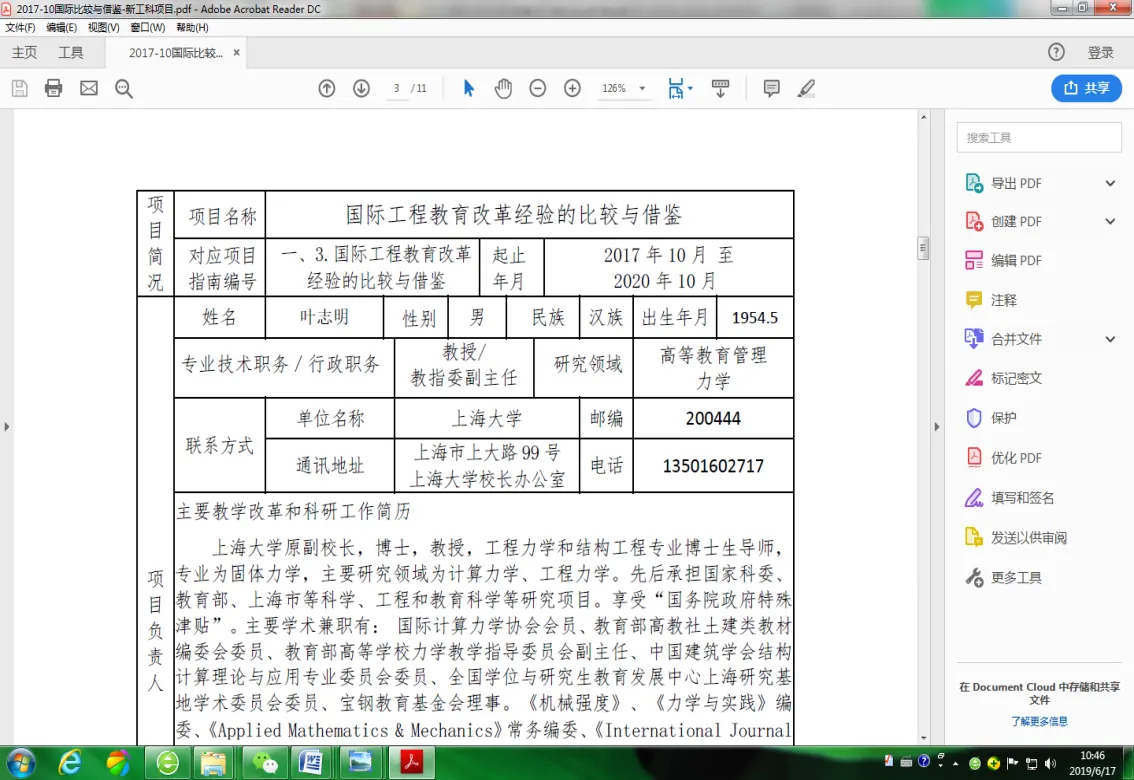Select the highlight pen tool

pyautogui.click(x=806, y=88)
